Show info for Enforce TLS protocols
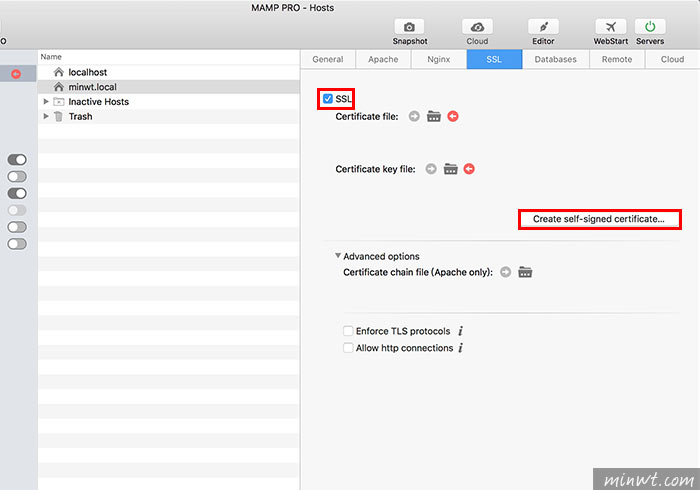700x490 pixels. pyautogui.click(x=460, y=331)
